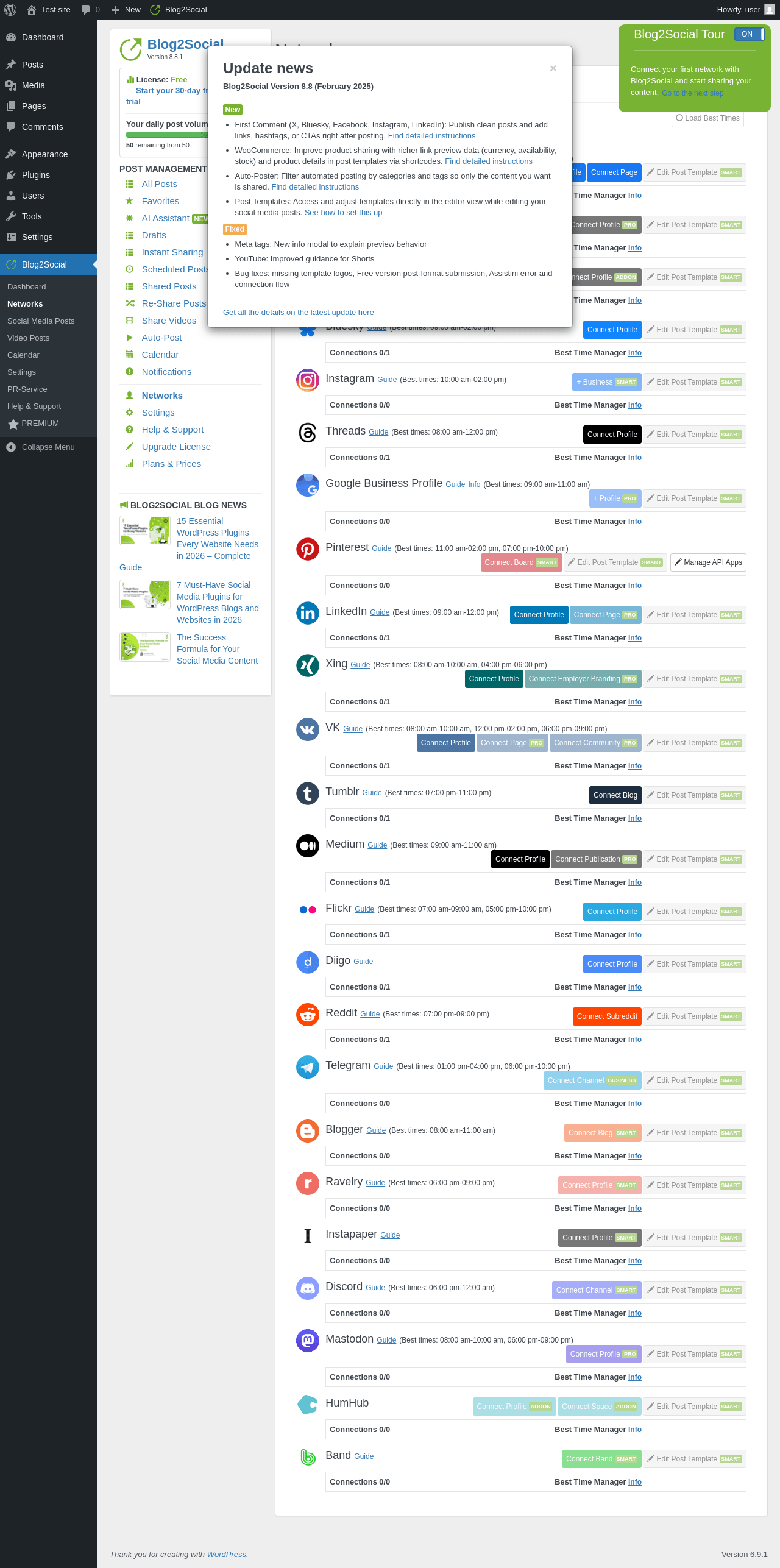
Task: Click the Collapse Menu arrow icon
Action: click(x=11, y=447)
